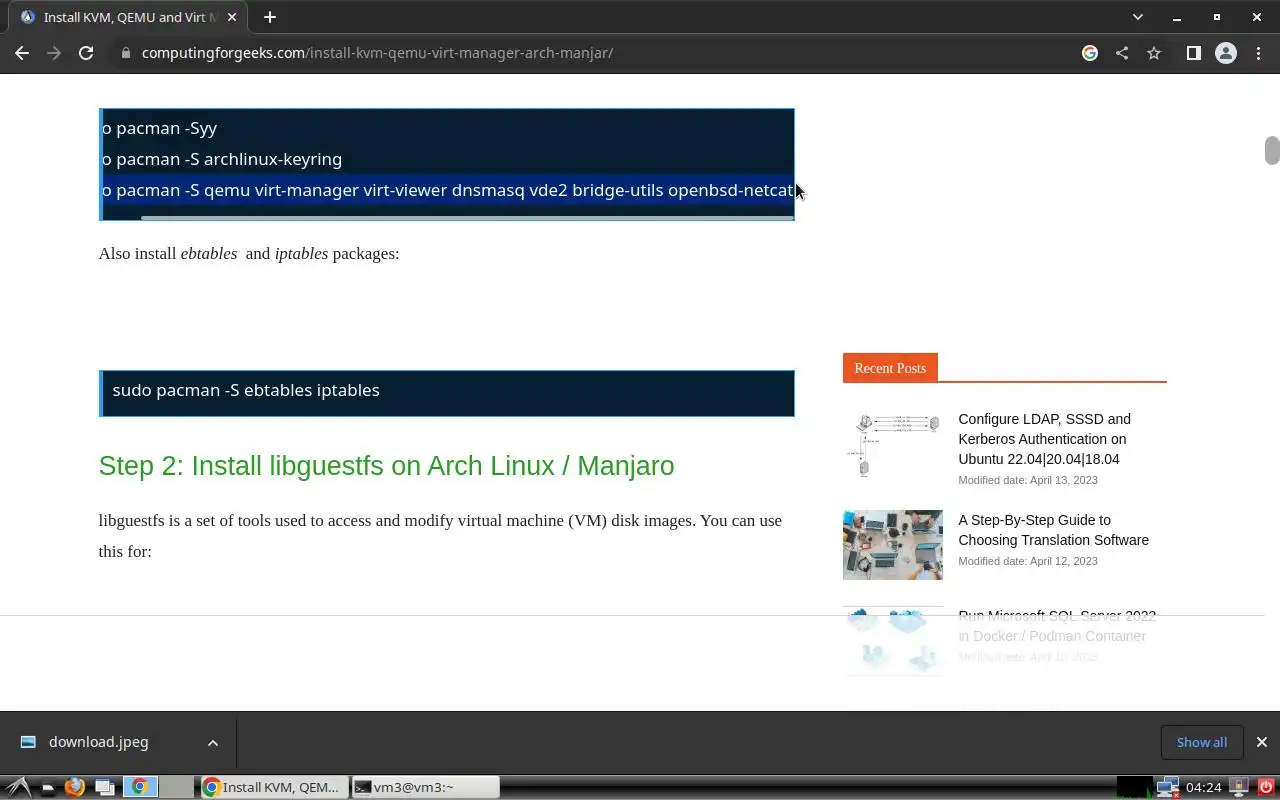Click the Recent Posts sidebar label
1280x800 pixels.
pyautogui.click(x=890, y=368)
